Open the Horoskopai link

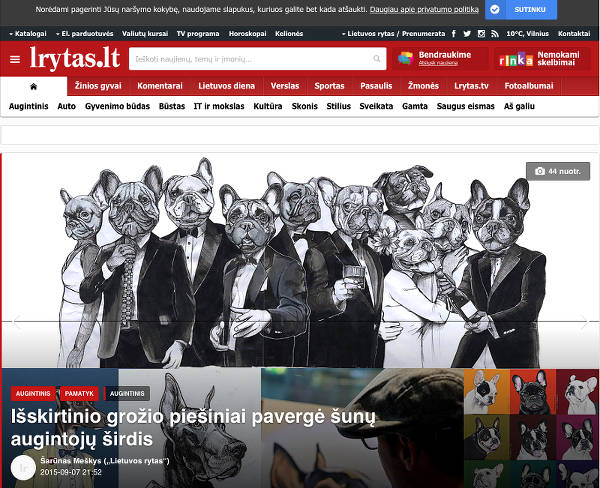pyautogui.click(x=248, y=34)
